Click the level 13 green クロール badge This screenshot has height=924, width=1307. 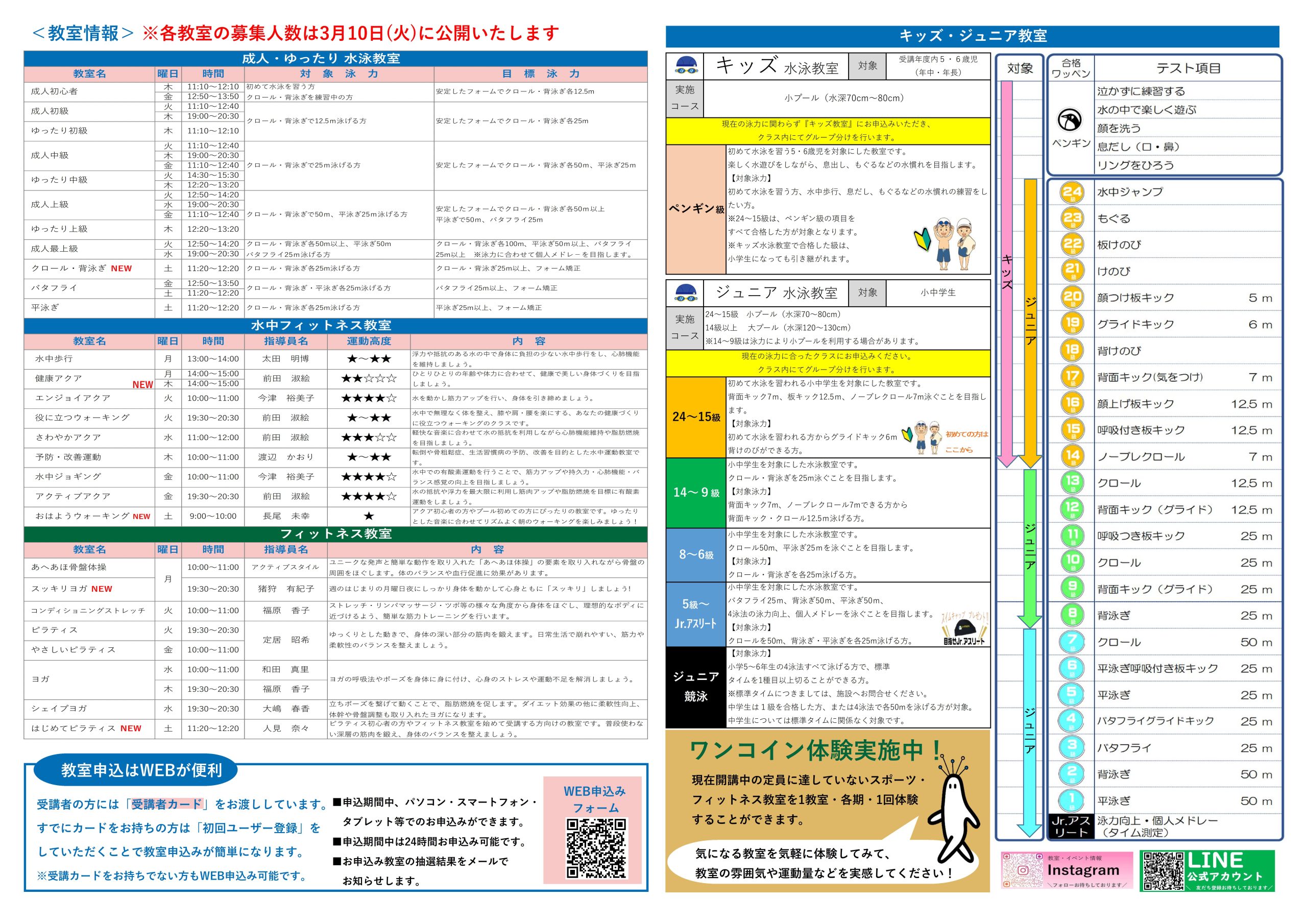tap(1072, 482)
